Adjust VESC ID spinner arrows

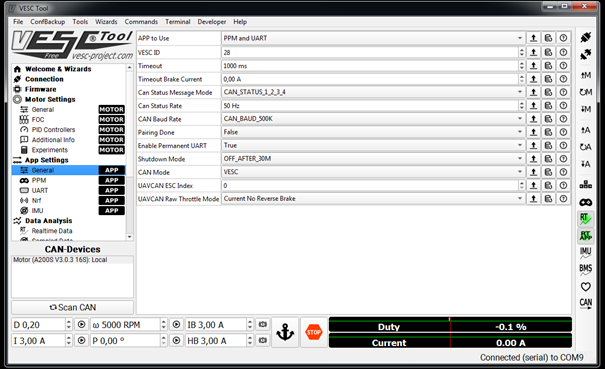coord(522,52)
